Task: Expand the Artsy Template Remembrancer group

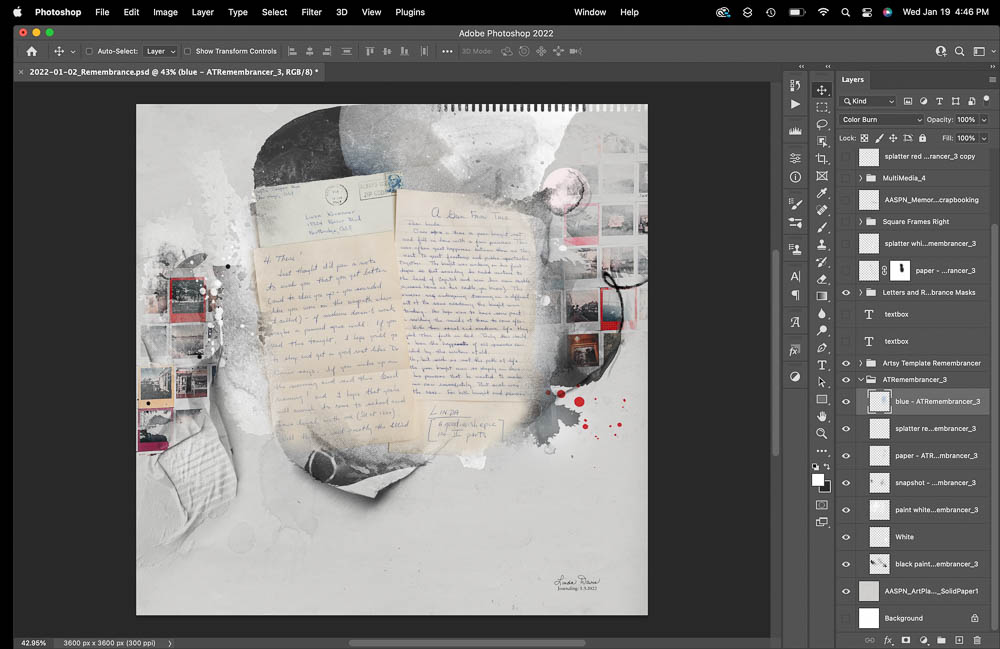Action: [x=860, y=363]
